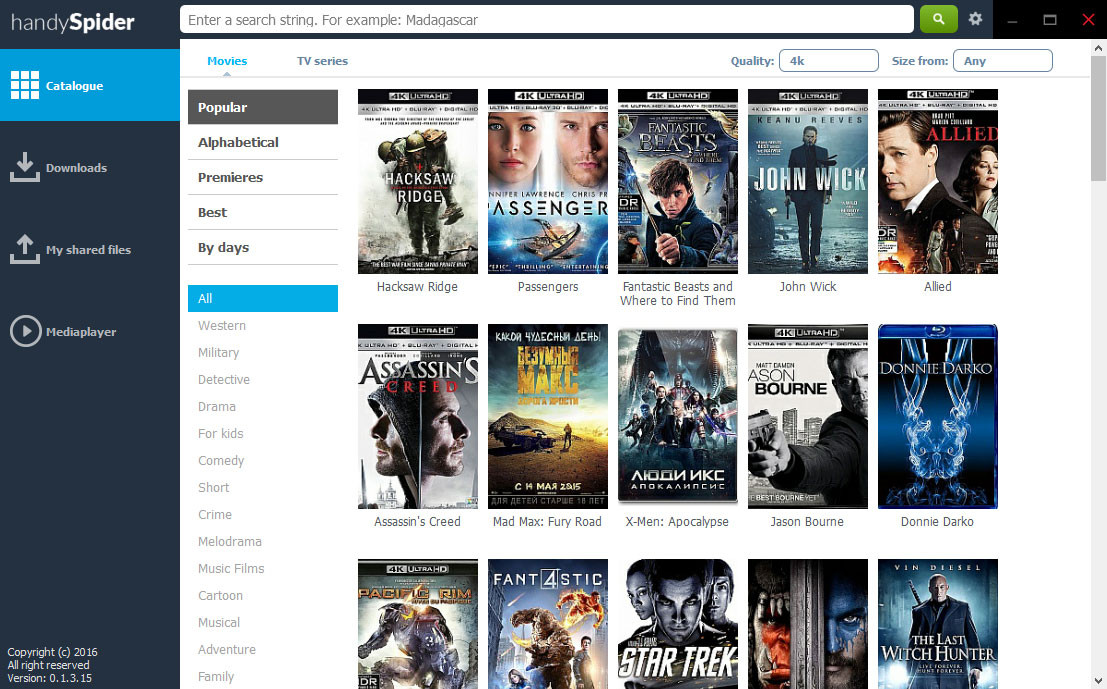This screenshot has width=1107, height=689.
Task: Open the X-Men: Apocalypse poster
Action: 678,417
